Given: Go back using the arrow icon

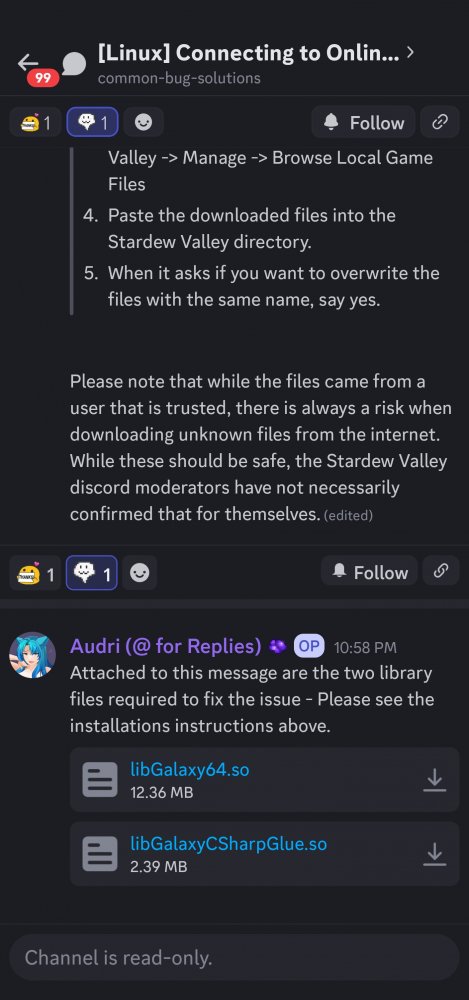Looking at the screenshot, I should pos(28,62).
